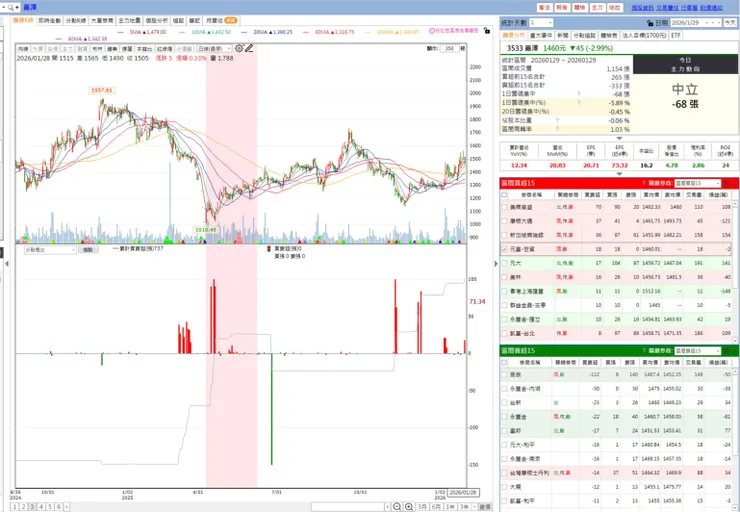Check the 美林 broker row
The width and height of the screenshot is (740, 512).
[504, 277]
